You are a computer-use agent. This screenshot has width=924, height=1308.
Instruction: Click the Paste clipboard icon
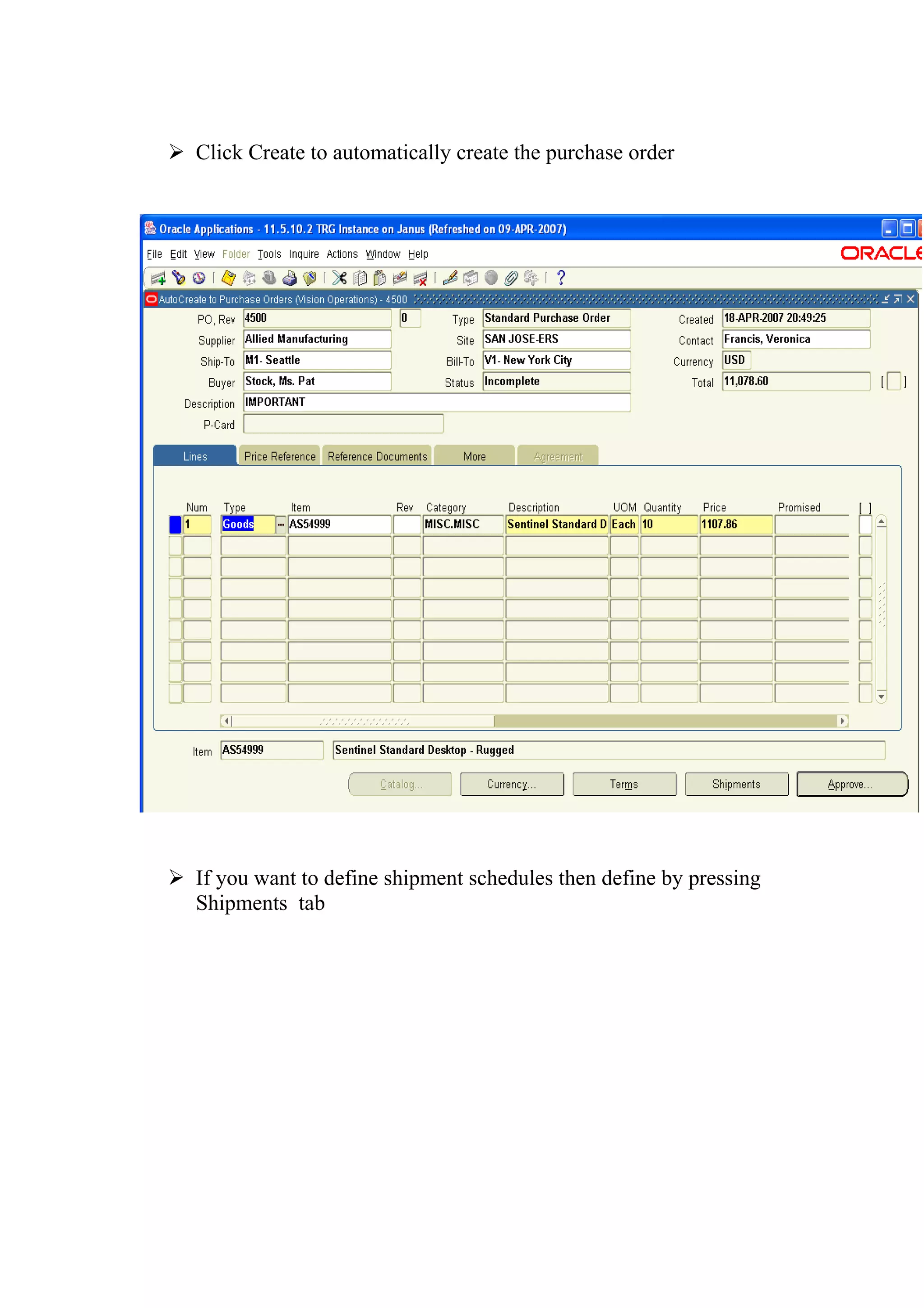coord(380,278)
